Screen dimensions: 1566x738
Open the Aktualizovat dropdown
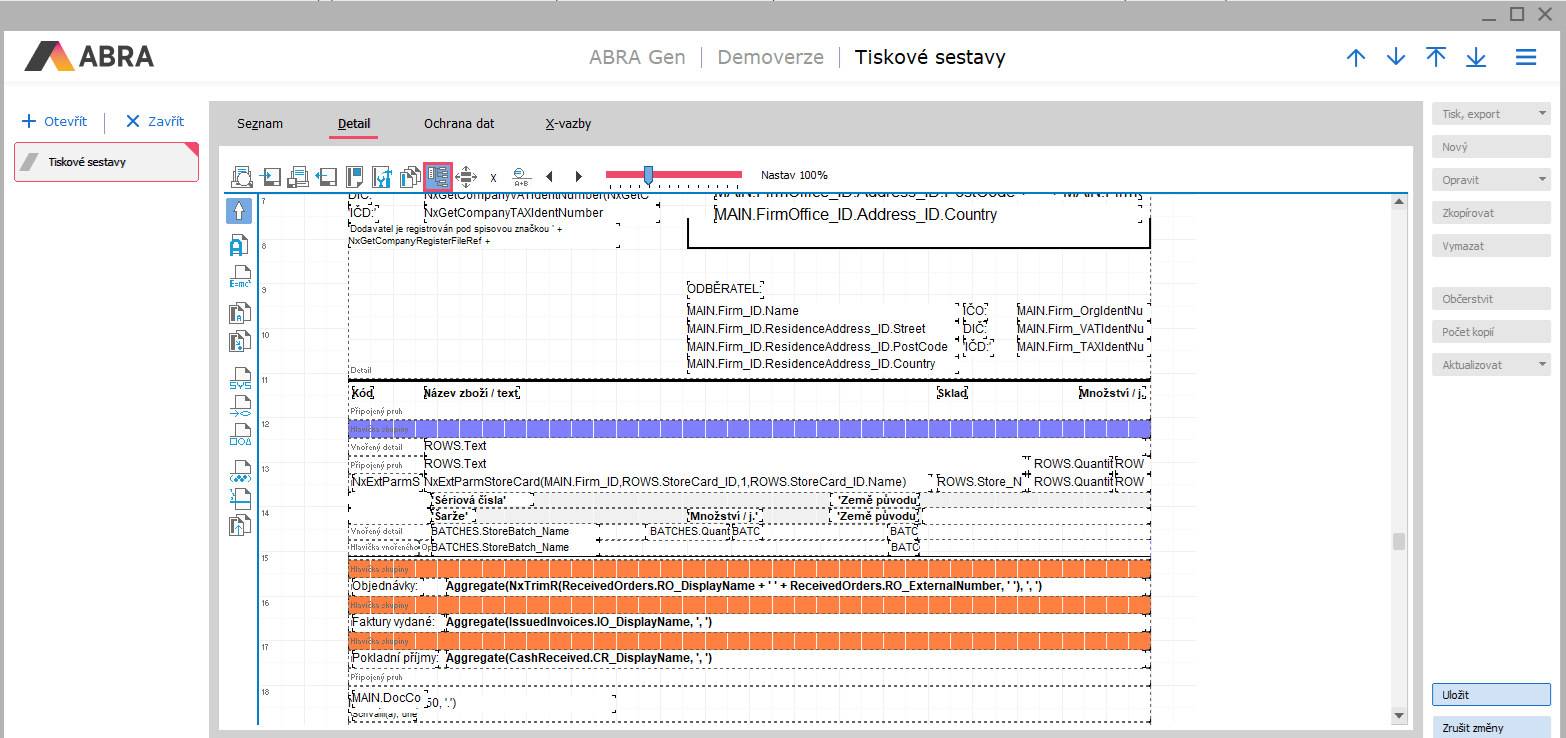pyautogui.click(x=1491, y=365)
